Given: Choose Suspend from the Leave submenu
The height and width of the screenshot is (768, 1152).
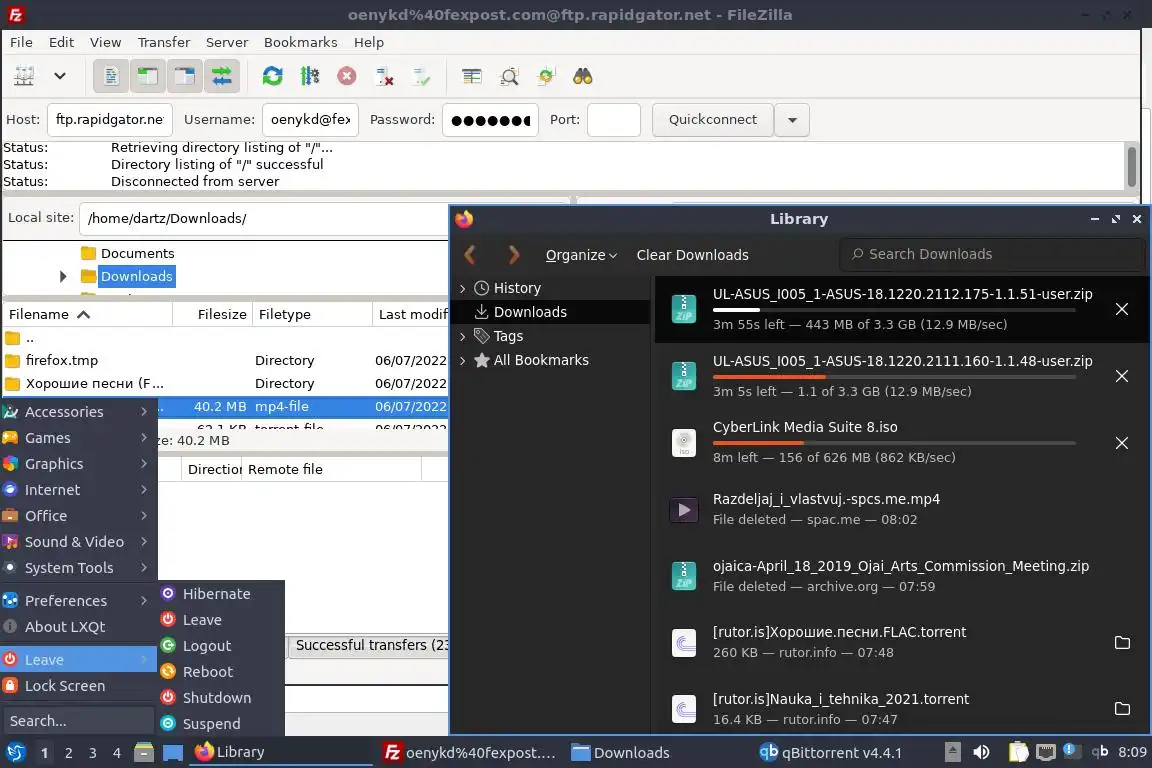Looking at the screenshot, I should [x=221, y=724].
